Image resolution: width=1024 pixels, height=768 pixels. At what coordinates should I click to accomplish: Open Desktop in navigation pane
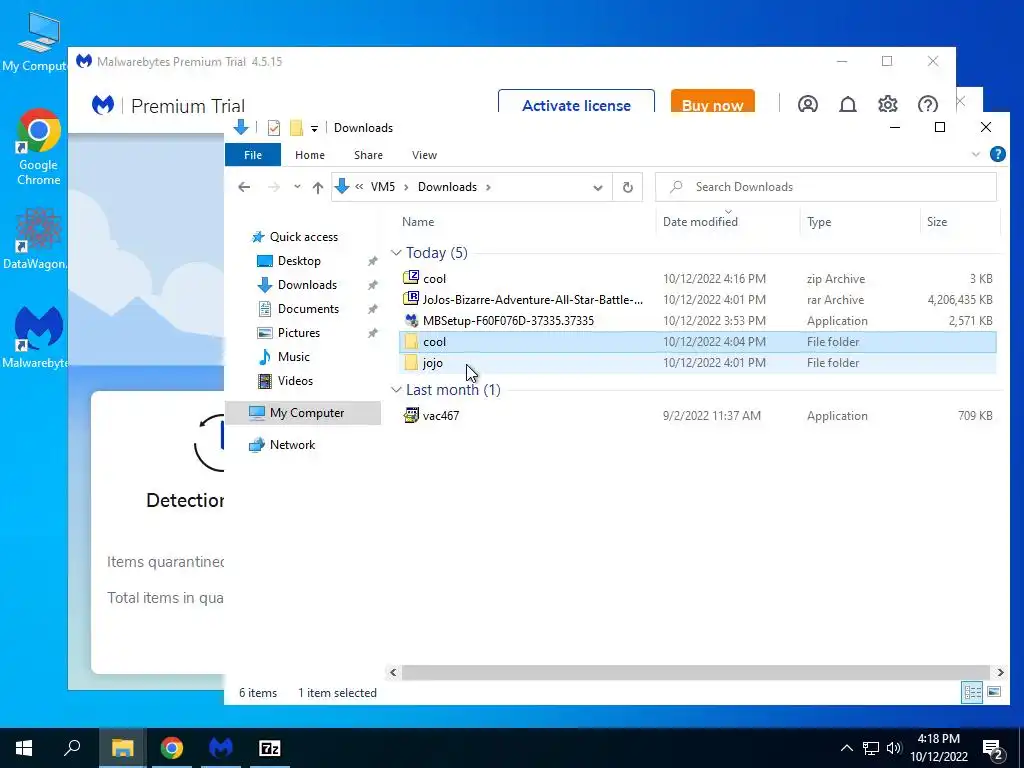tap(298, 261)
